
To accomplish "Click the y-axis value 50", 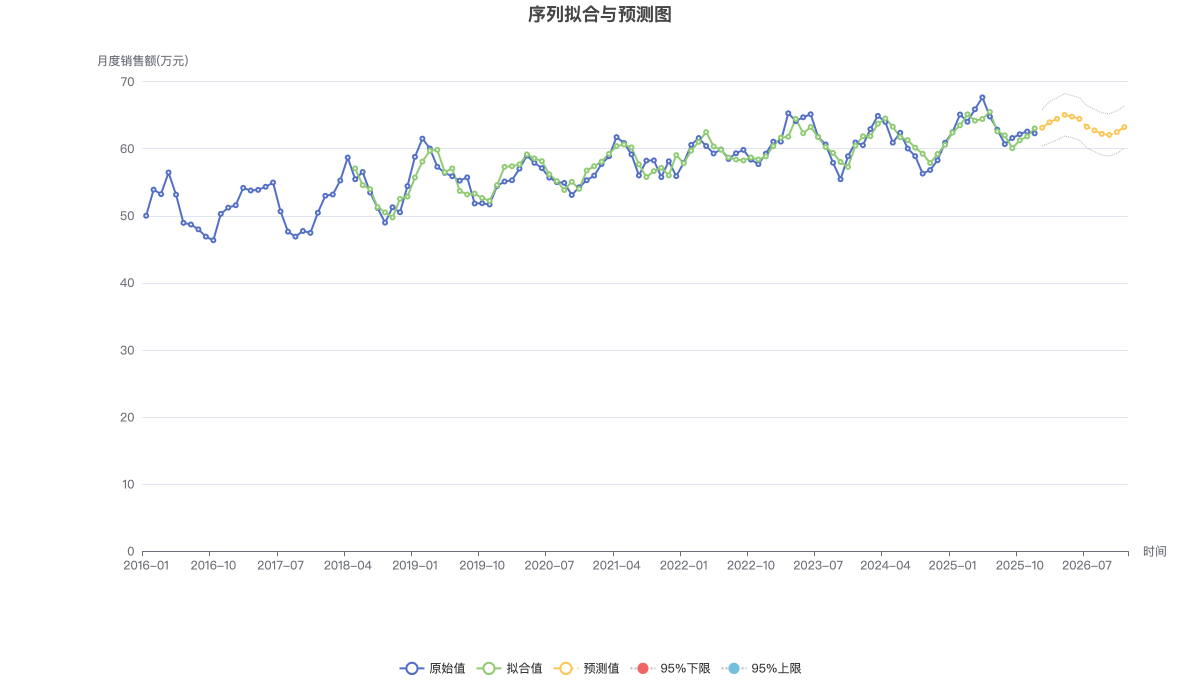I will 128,216.
